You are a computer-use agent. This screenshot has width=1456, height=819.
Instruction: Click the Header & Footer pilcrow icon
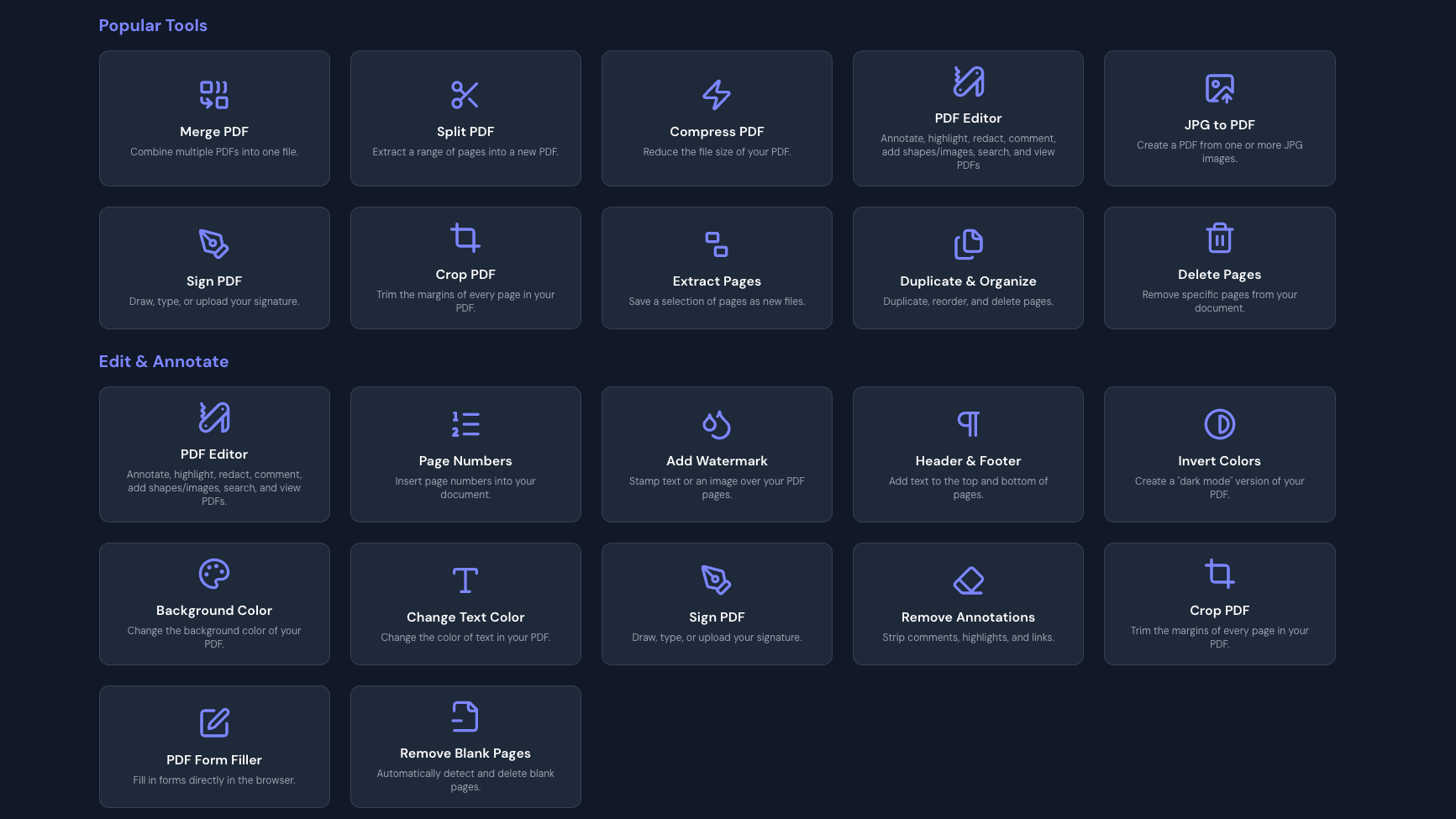pyautogui.click(x=968, y=424)
